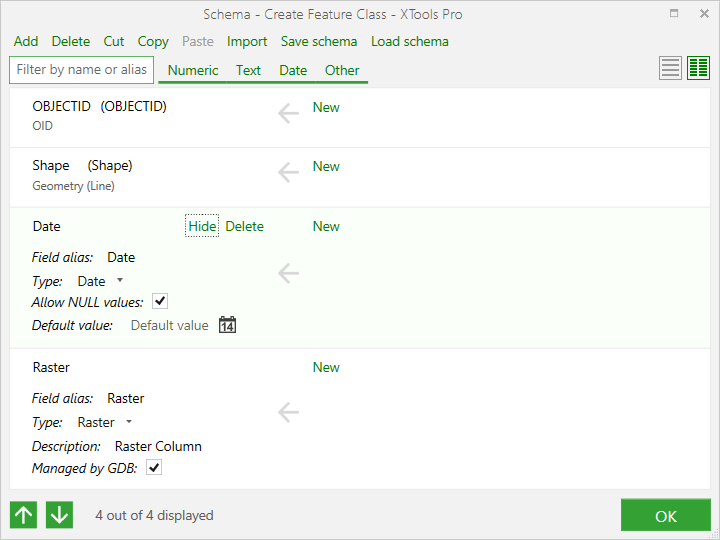Click the left arrow in Shape row
720x540 pixels.
[288, 172]
